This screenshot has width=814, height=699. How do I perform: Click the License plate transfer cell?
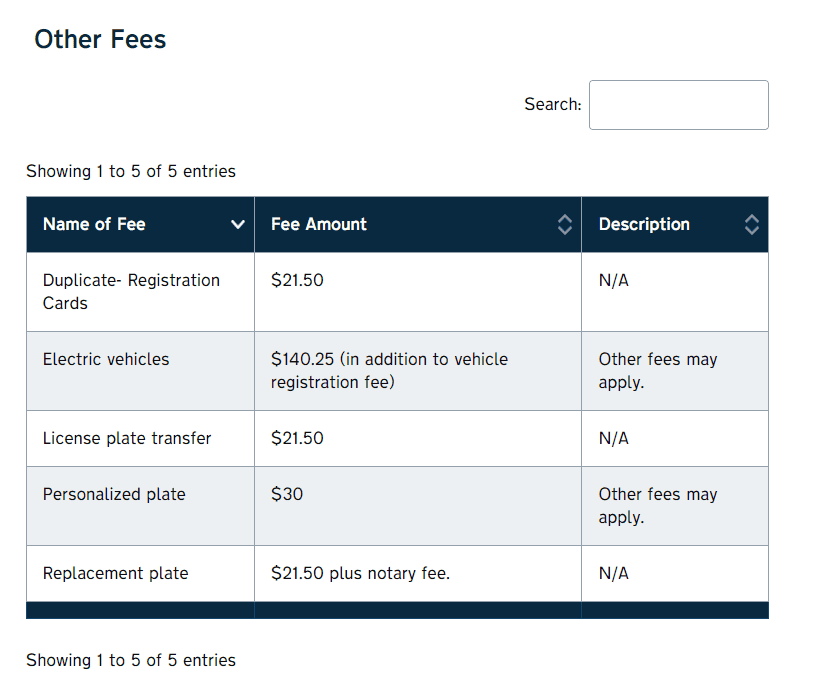pyautogui.click(x=140, y=438)
